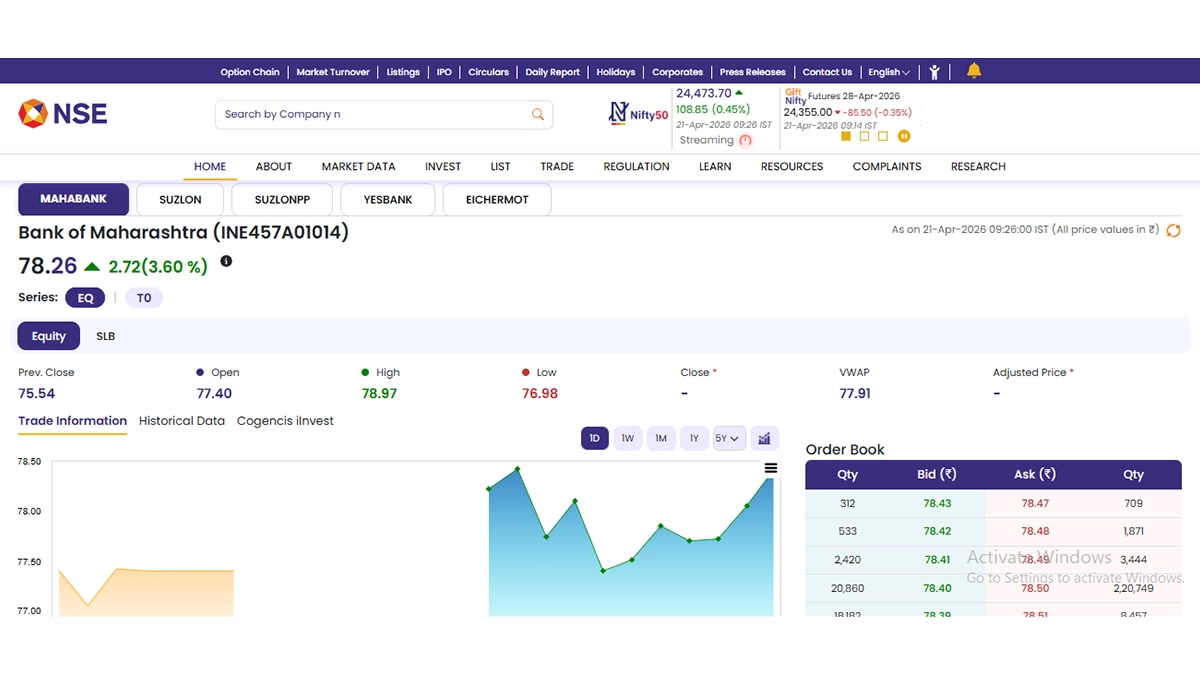
Task: Switch to the Historical Data tab
Action: (x=182, y=421)
